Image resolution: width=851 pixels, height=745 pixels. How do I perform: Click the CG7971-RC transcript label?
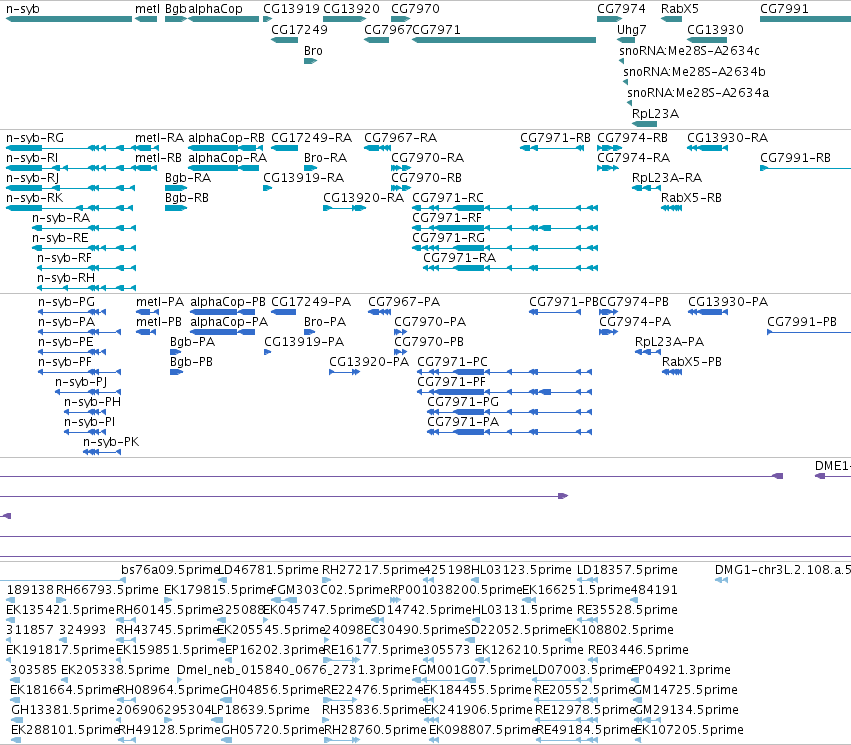[448, 198]
